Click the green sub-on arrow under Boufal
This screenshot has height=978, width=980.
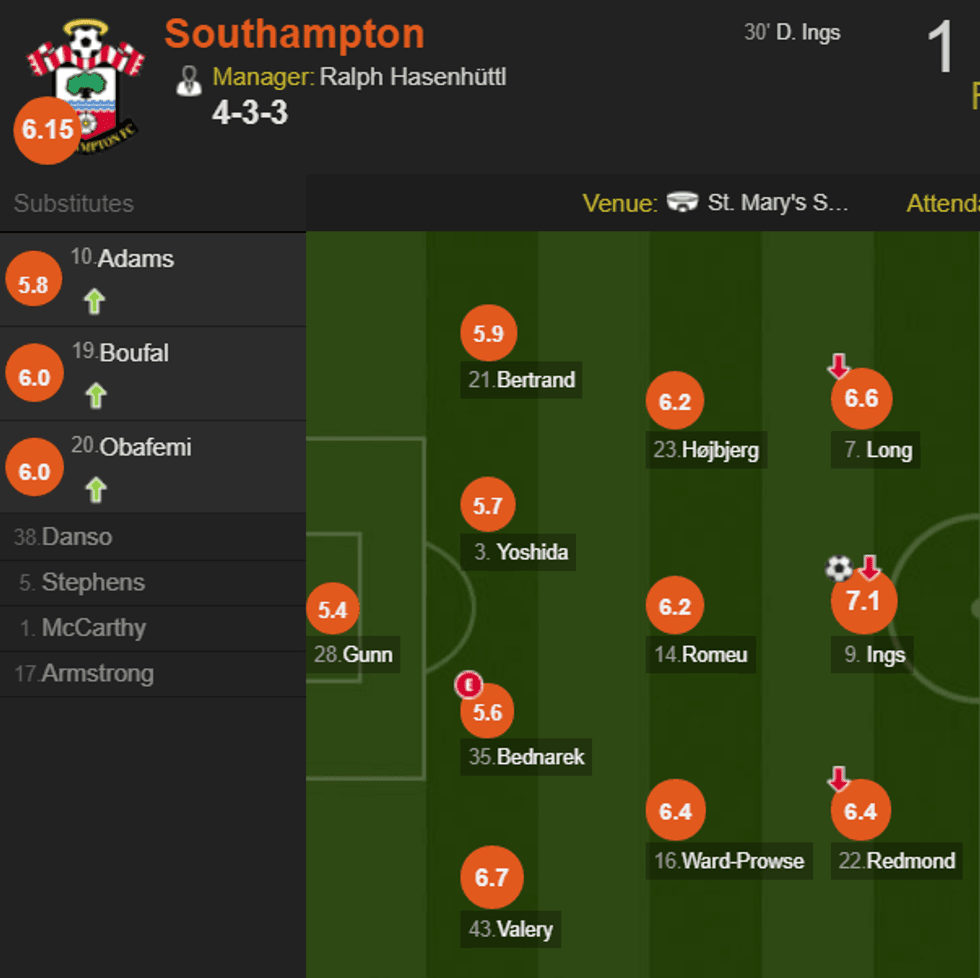pos(95,396)
